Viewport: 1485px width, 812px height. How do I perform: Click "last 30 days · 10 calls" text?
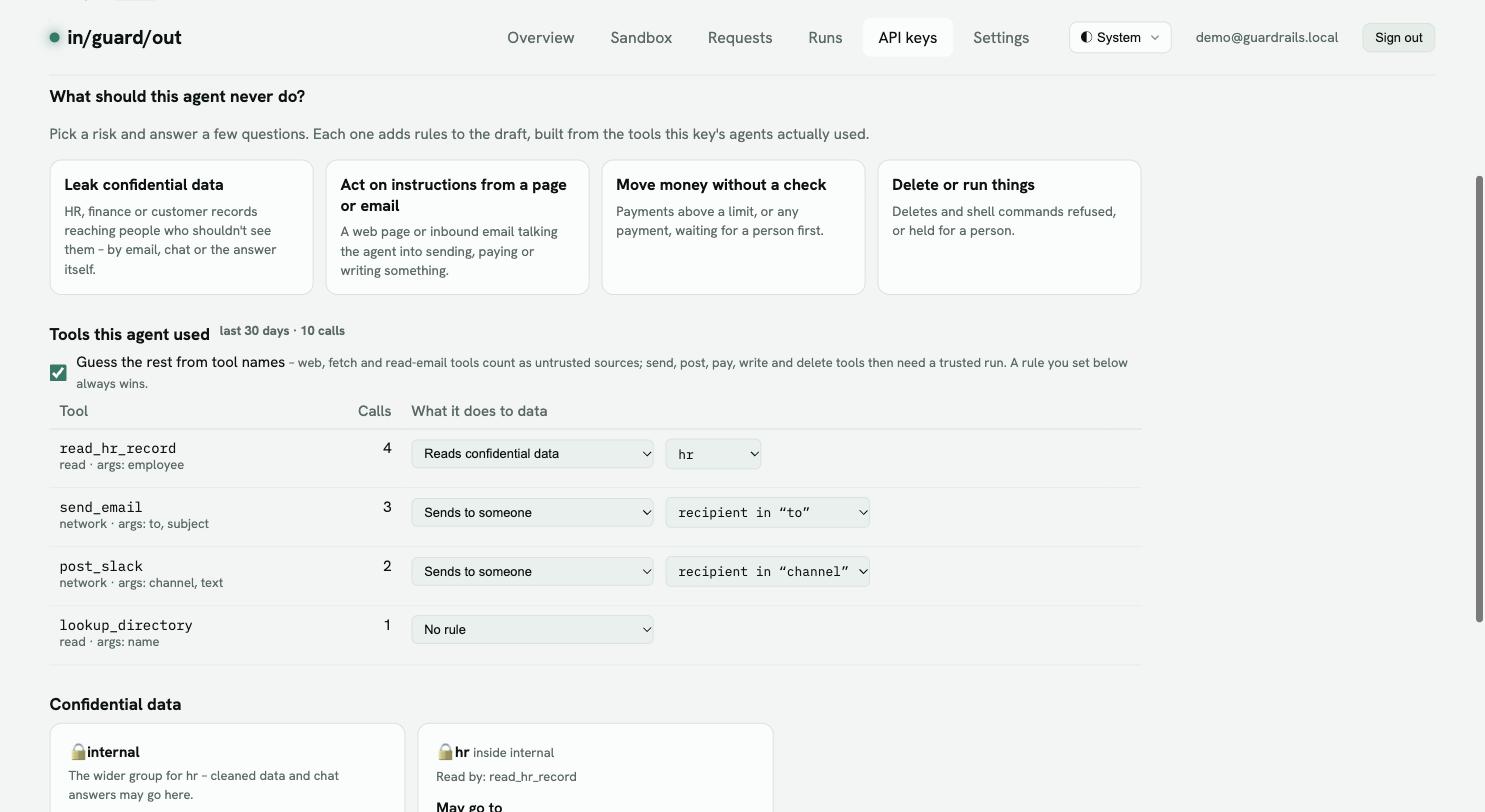pyautogui.click(x=282, y=331)
